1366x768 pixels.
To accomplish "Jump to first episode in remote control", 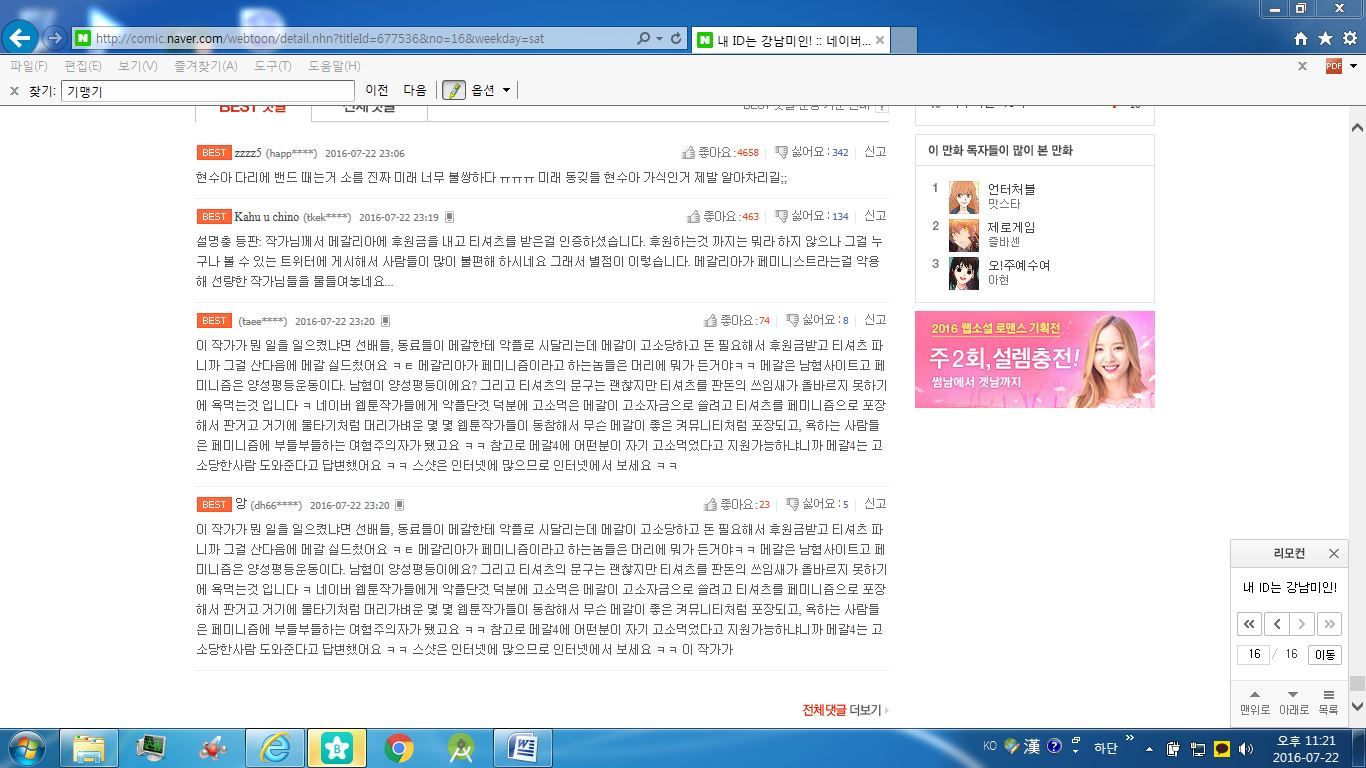I will (1249, 624).
